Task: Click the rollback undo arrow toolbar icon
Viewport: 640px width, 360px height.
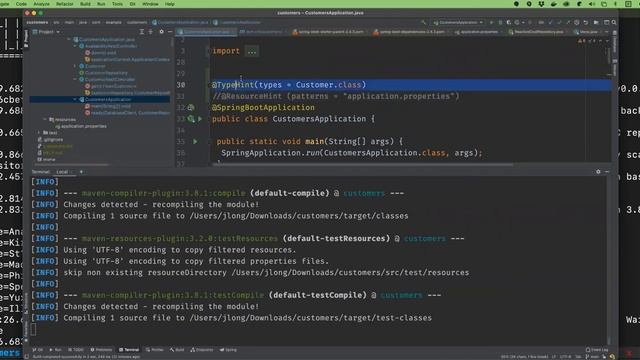Action: coord(585,22)
